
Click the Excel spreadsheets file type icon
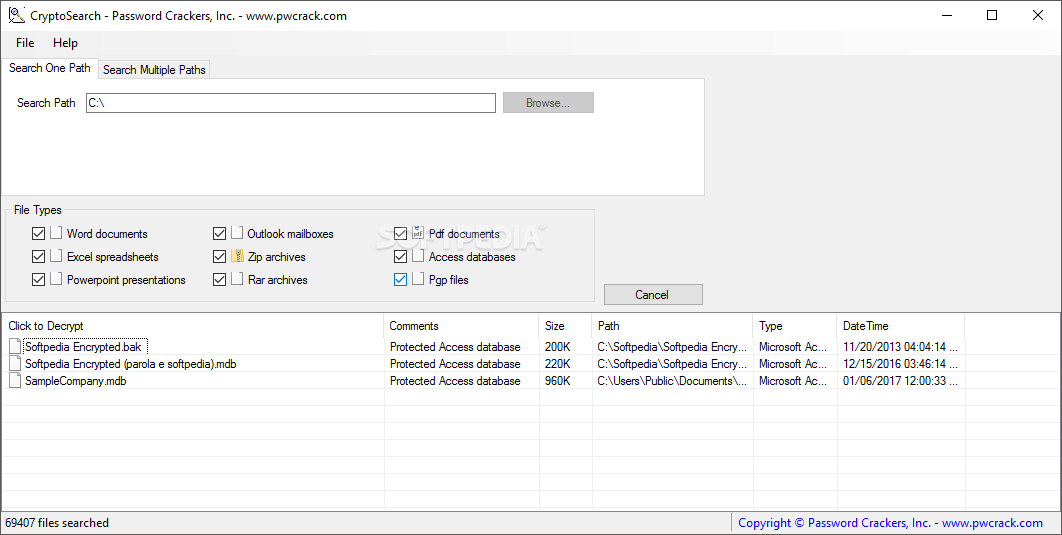click(x=56, y=256)
